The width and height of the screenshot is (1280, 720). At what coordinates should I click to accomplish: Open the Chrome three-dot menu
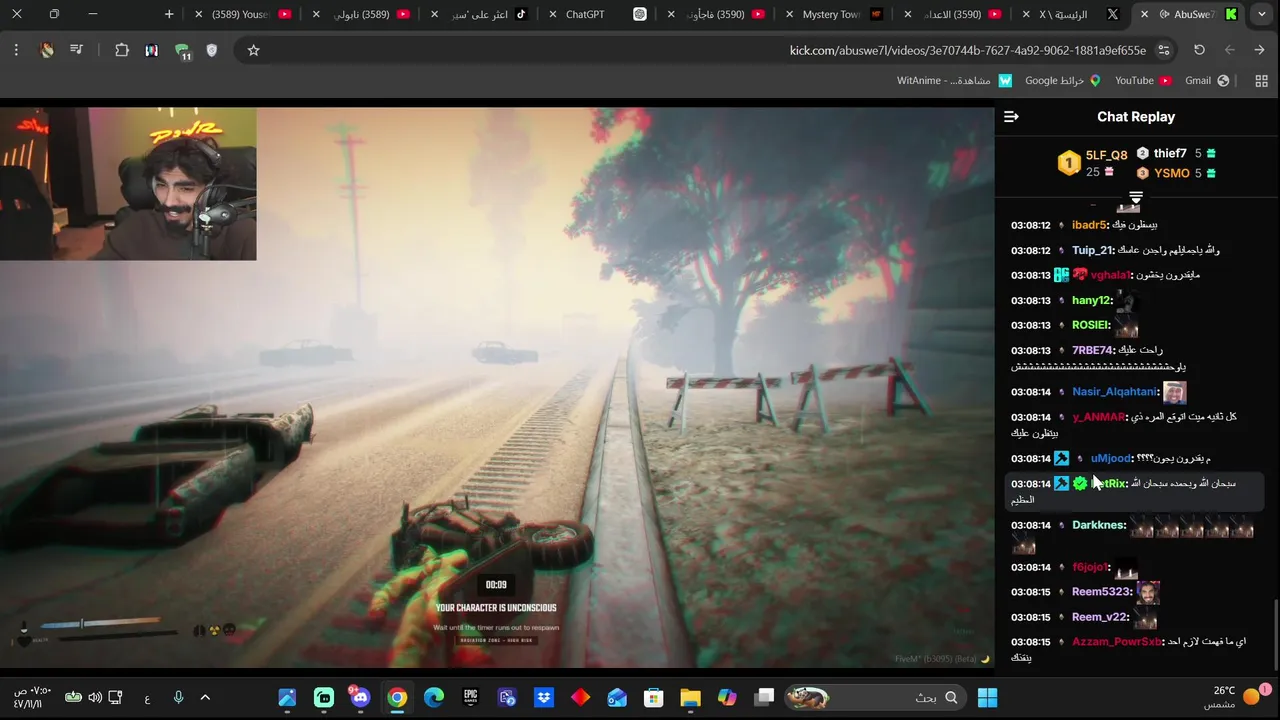16,50
